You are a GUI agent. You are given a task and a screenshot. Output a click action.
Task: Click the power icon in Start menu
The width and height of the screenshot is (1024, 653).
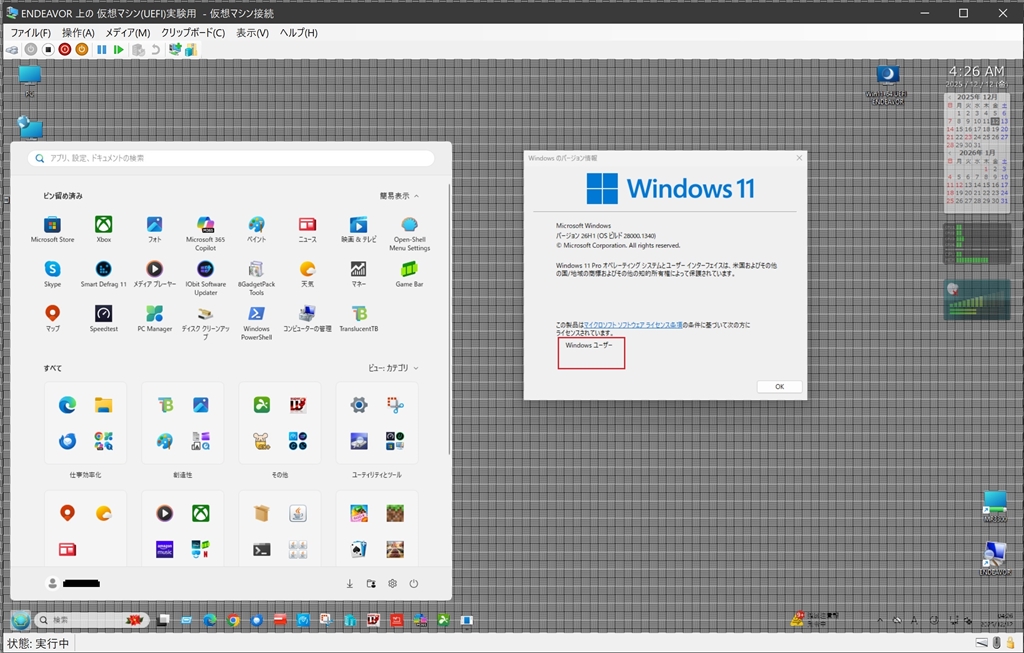413,584
